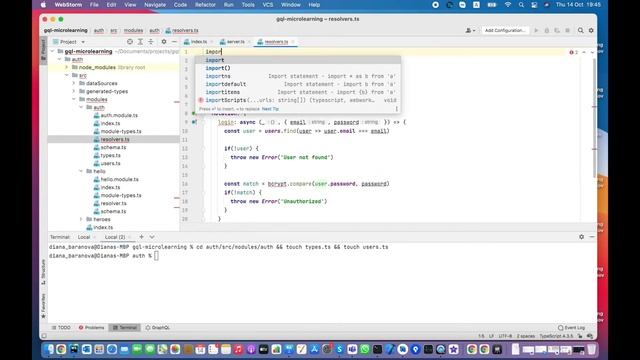
Task: Click Next Tip link in completion popup
Action: pos(270,109)
